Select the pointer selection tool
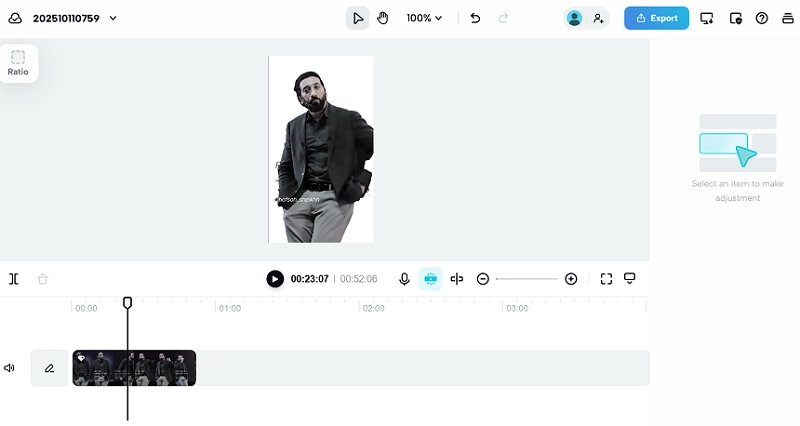Viewport: 800px width, 426px height. click(x=358, y=18)
